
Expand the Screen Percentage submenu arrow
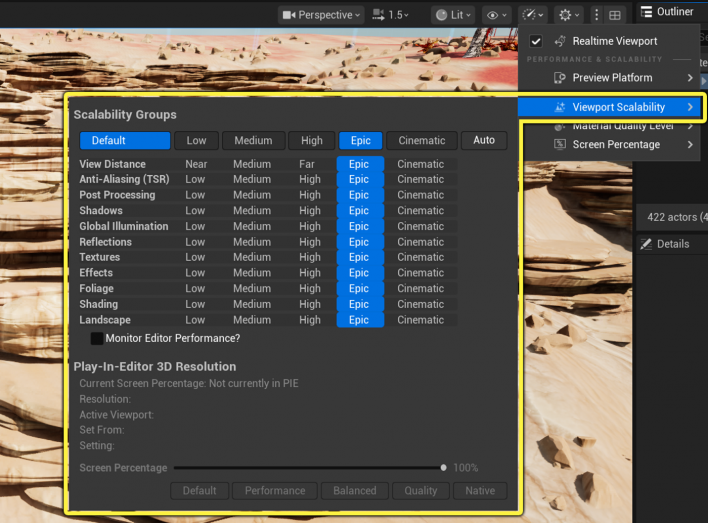(x=690, y=145)
